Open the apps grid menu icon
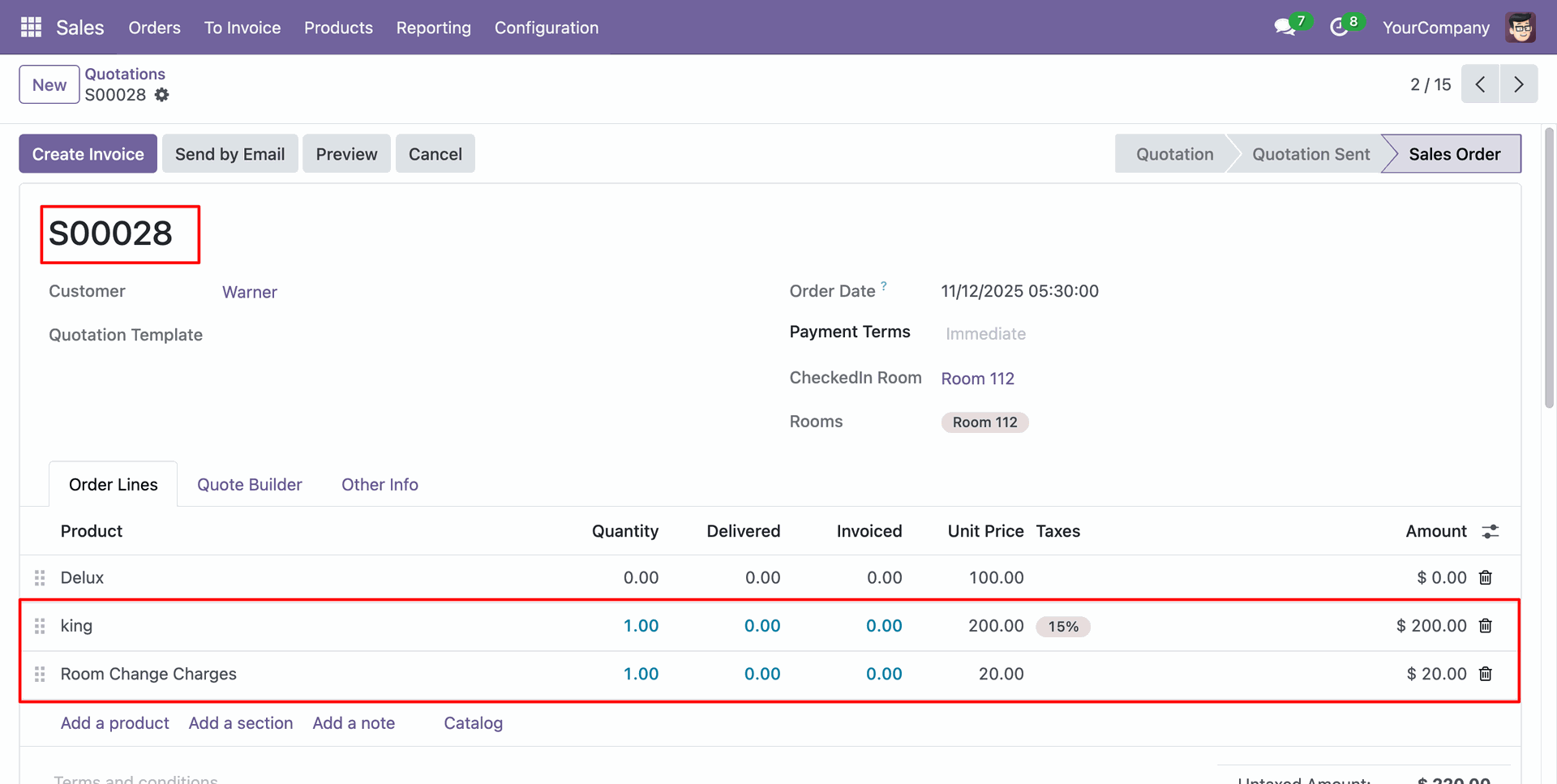The image size is (1557, 784). 31,28
